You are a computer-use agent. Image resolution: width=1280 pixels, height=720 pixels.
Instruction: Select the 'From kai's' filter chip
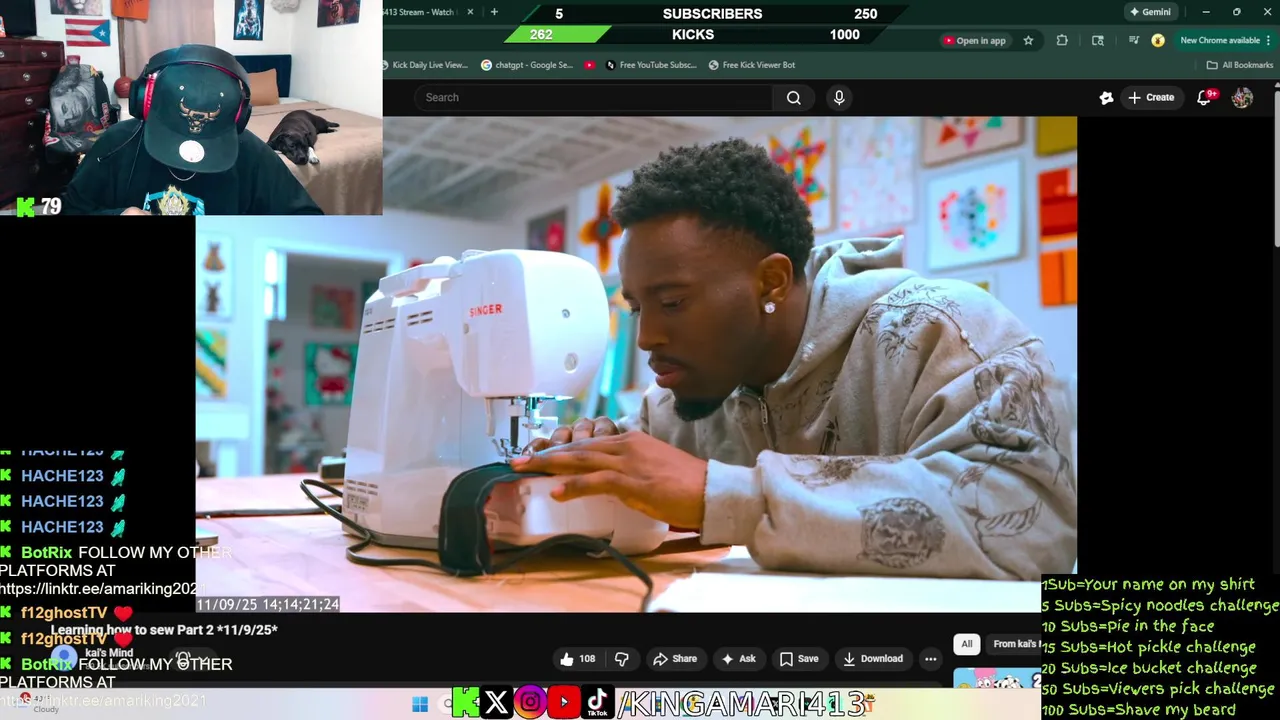pos(1014,644)
